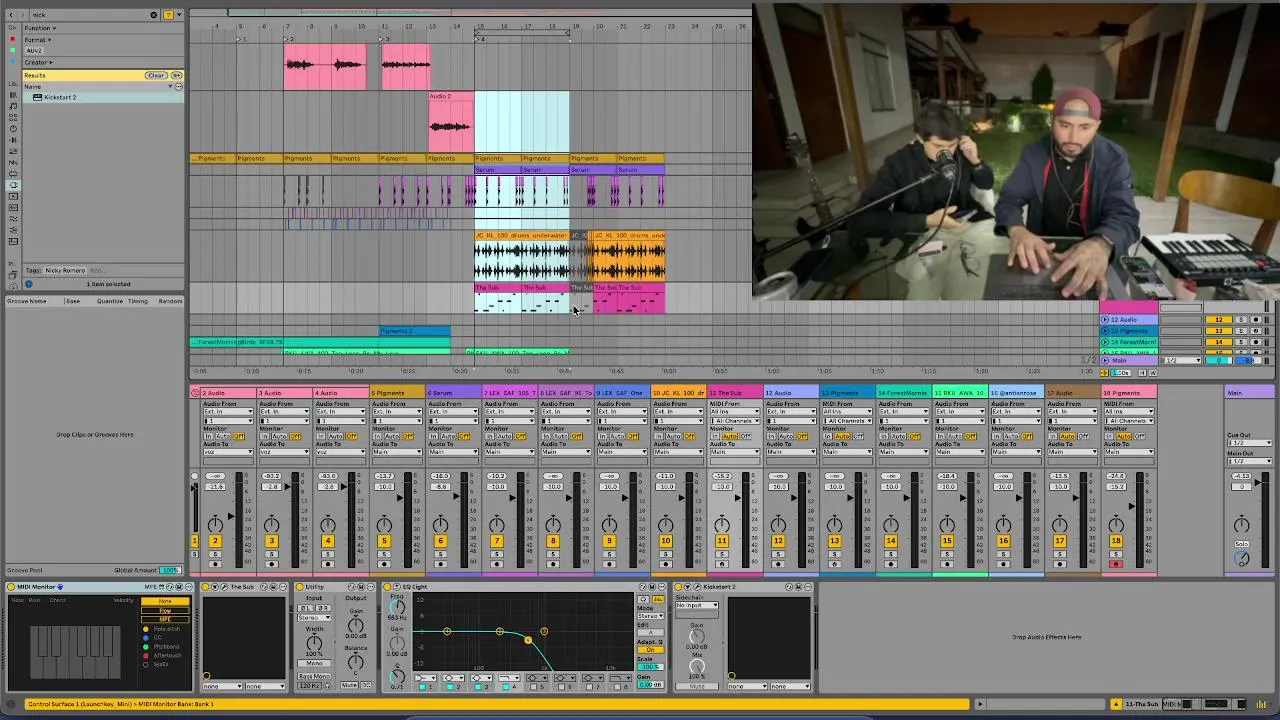Select the EQ Eight band 4 filter marker
The height and width of the screenshot is (720, 1280).
[528, 640]
